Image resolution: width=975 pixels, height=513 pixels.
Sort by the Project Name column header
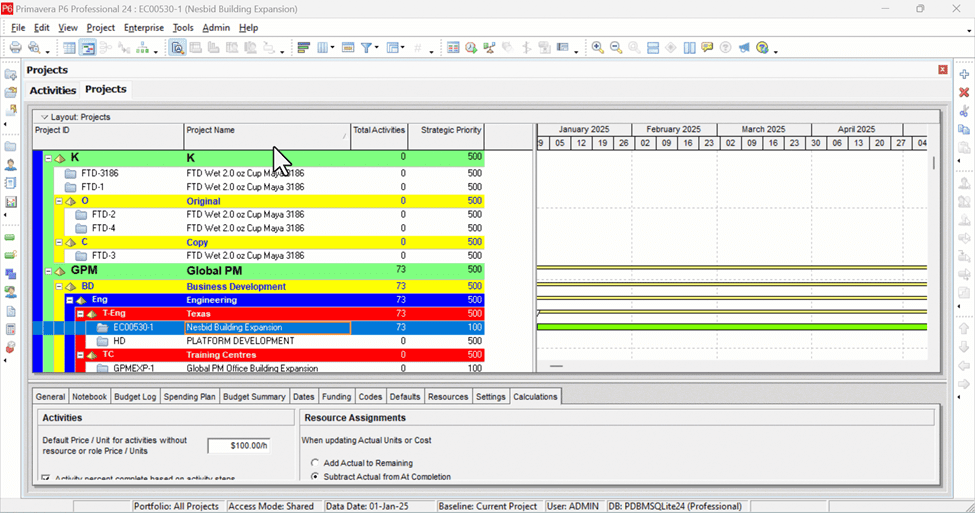(x=267, y=136)
